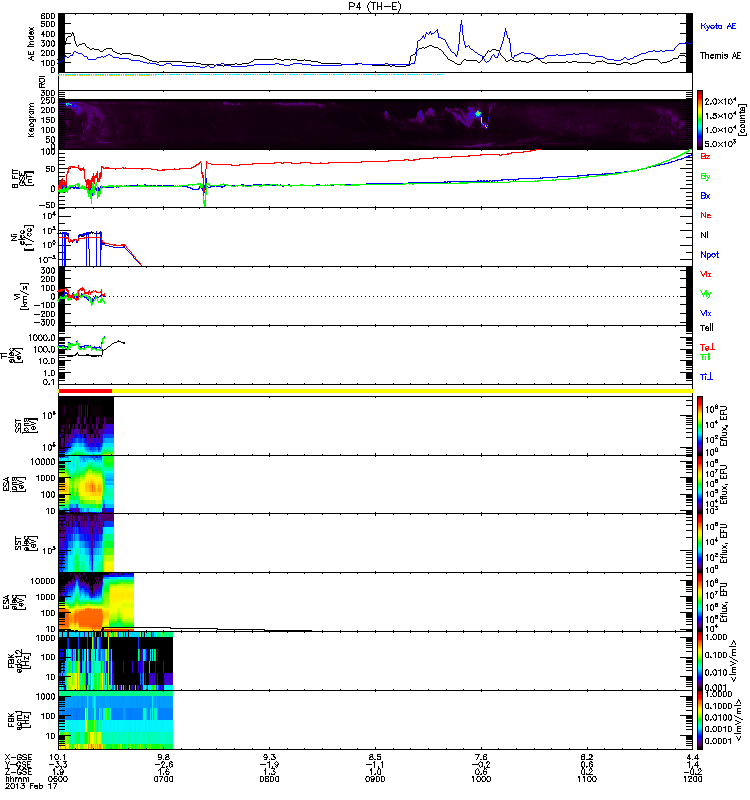Click the X-GSE row label

[x=18, y=757]
